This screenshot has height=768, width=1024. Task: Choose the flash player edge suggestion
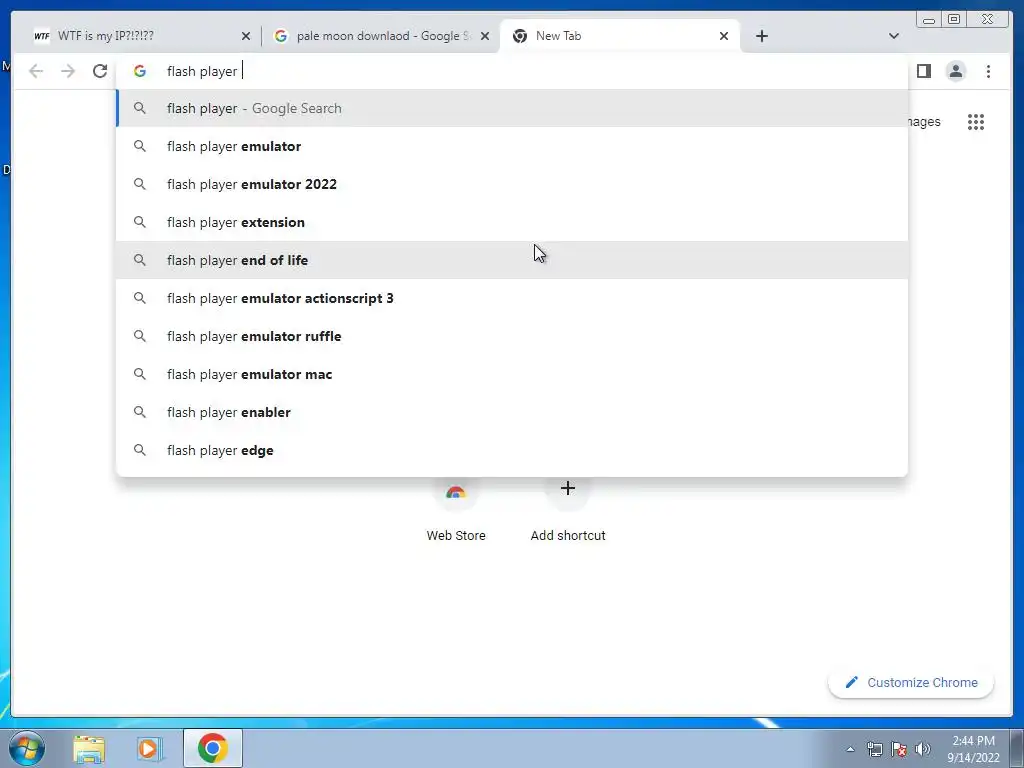click(512, 450)
